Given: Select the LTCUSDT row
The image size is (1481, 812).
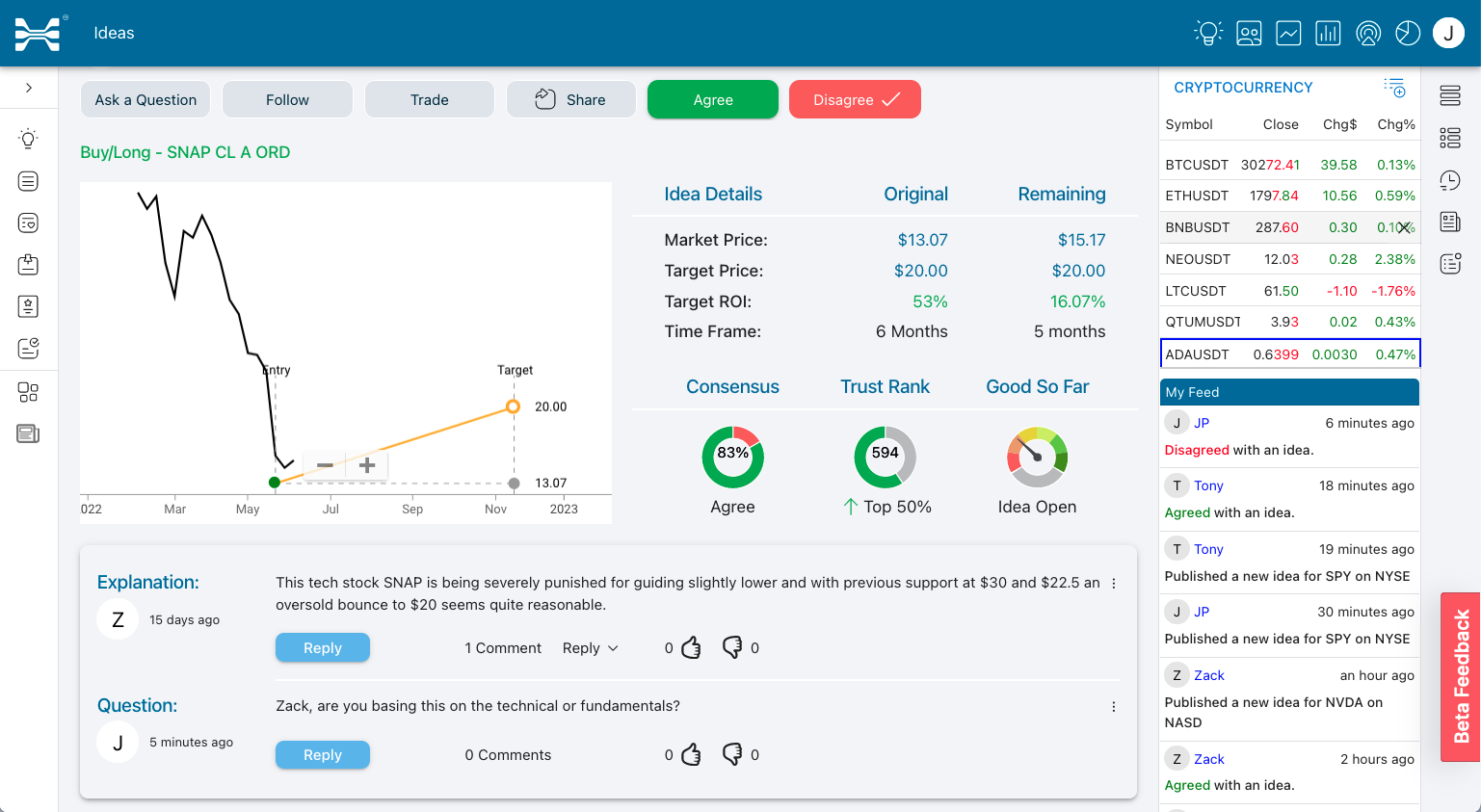Looking at the screenshot, I should pos(1290,291).
